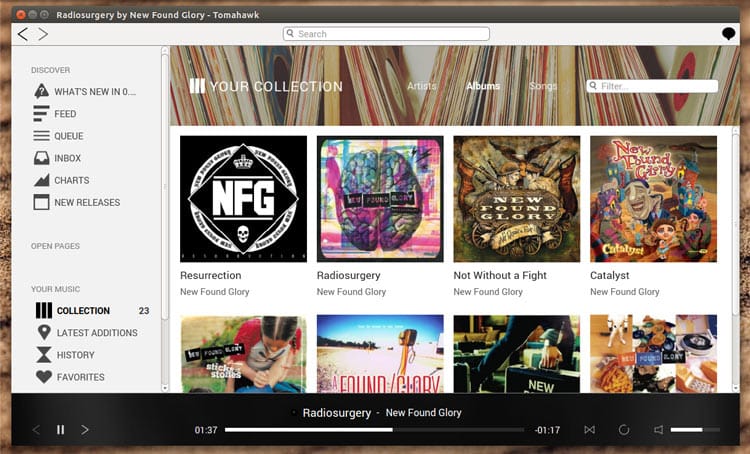750x454 pixels.
Task: Switch to the Artists tab
Action: tap(422, 86)
